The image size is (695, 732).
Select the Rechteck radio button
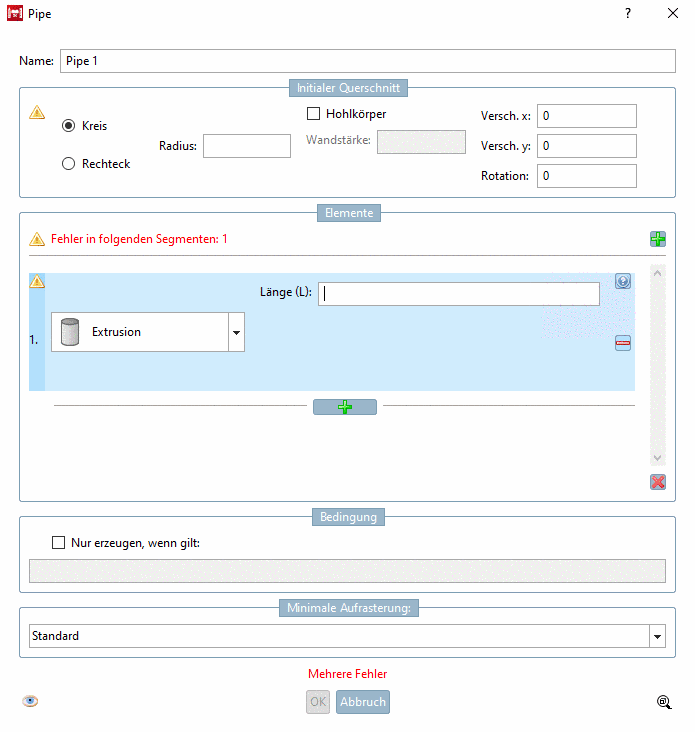[x=69, y=163]
